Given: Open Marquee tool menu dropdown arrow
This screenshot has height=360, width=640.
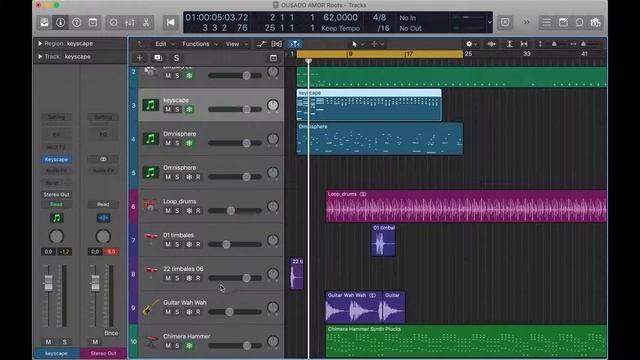Looking at the screenshot, I should 382,44.
